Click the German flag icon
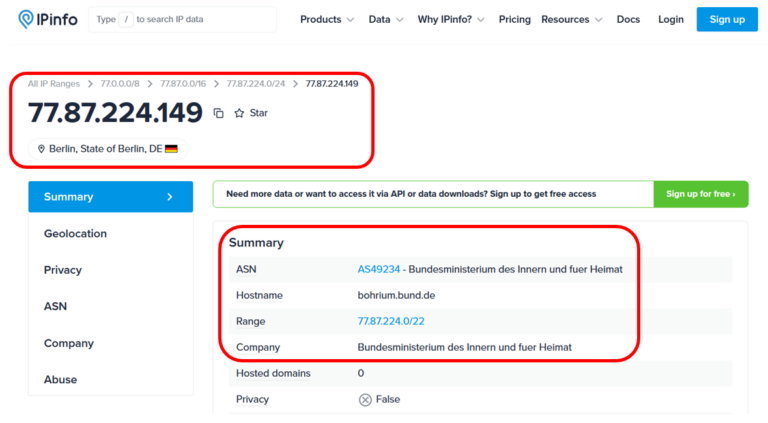 tap(171, 149)
